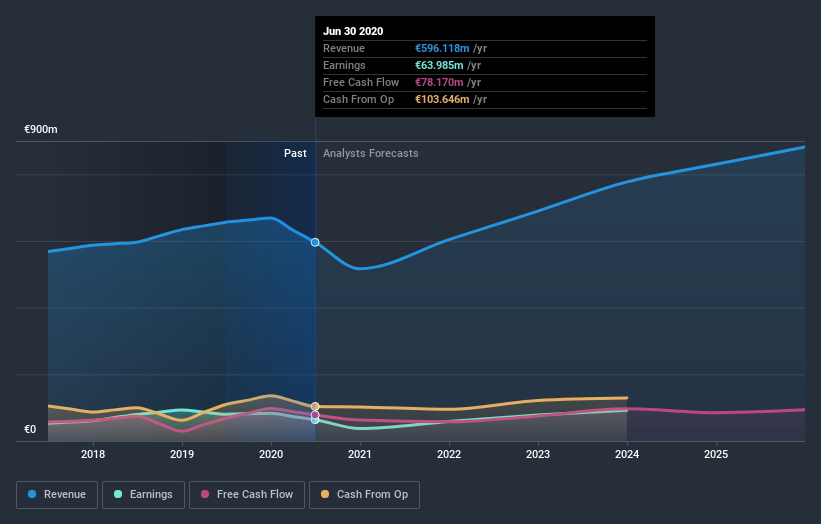Click the 2021 x-axis label
Viewport: 821px width, 524px height.
[360, 454]
